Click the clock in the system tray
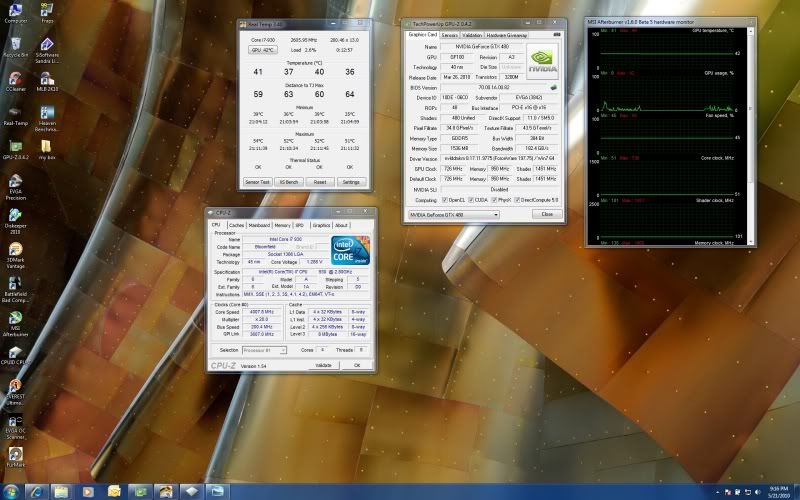The width and height of the screenshot is (800, 500). click(778, 492)
